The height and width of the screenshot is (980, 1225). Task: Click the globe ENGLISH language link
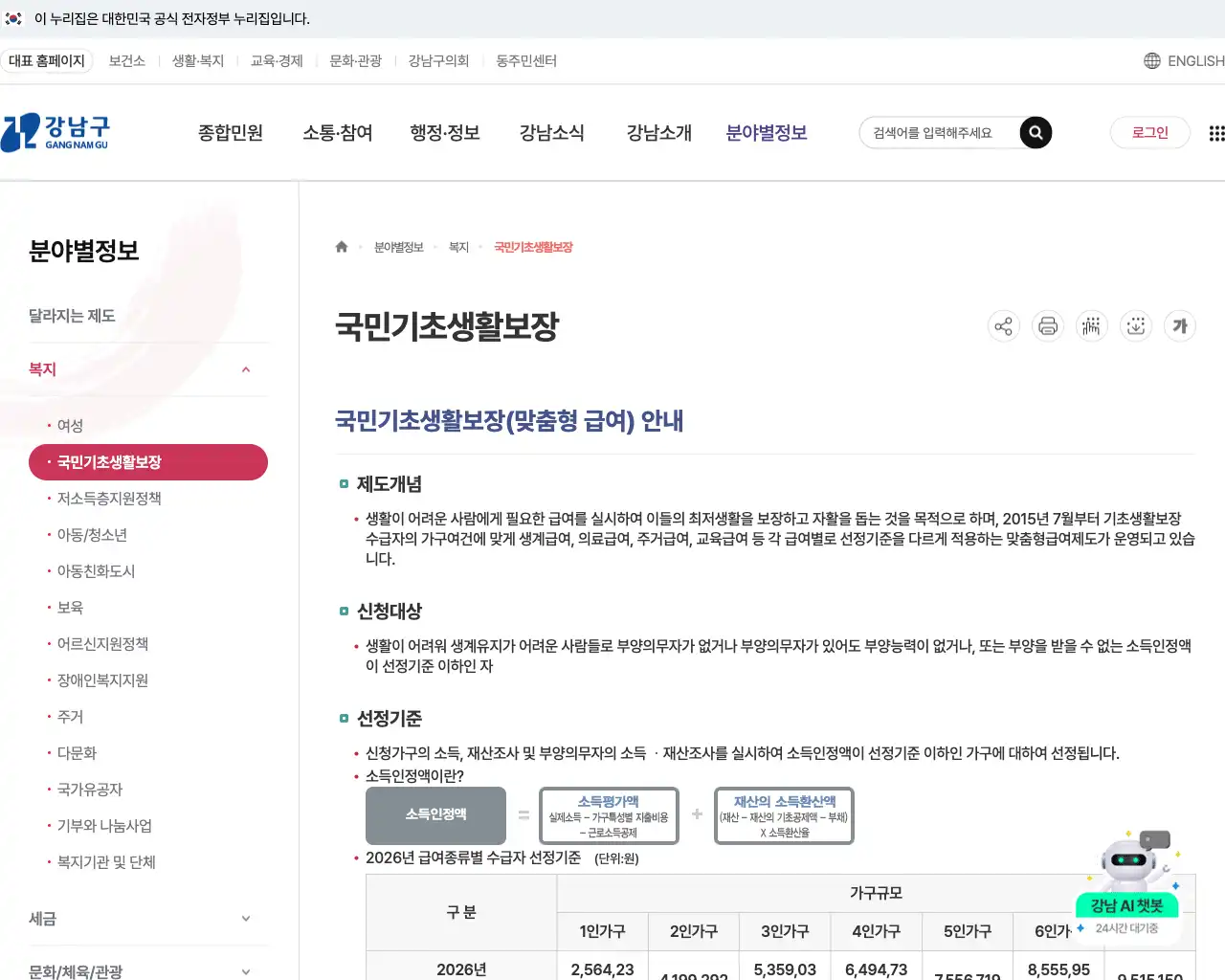[x=1184, y=61]
